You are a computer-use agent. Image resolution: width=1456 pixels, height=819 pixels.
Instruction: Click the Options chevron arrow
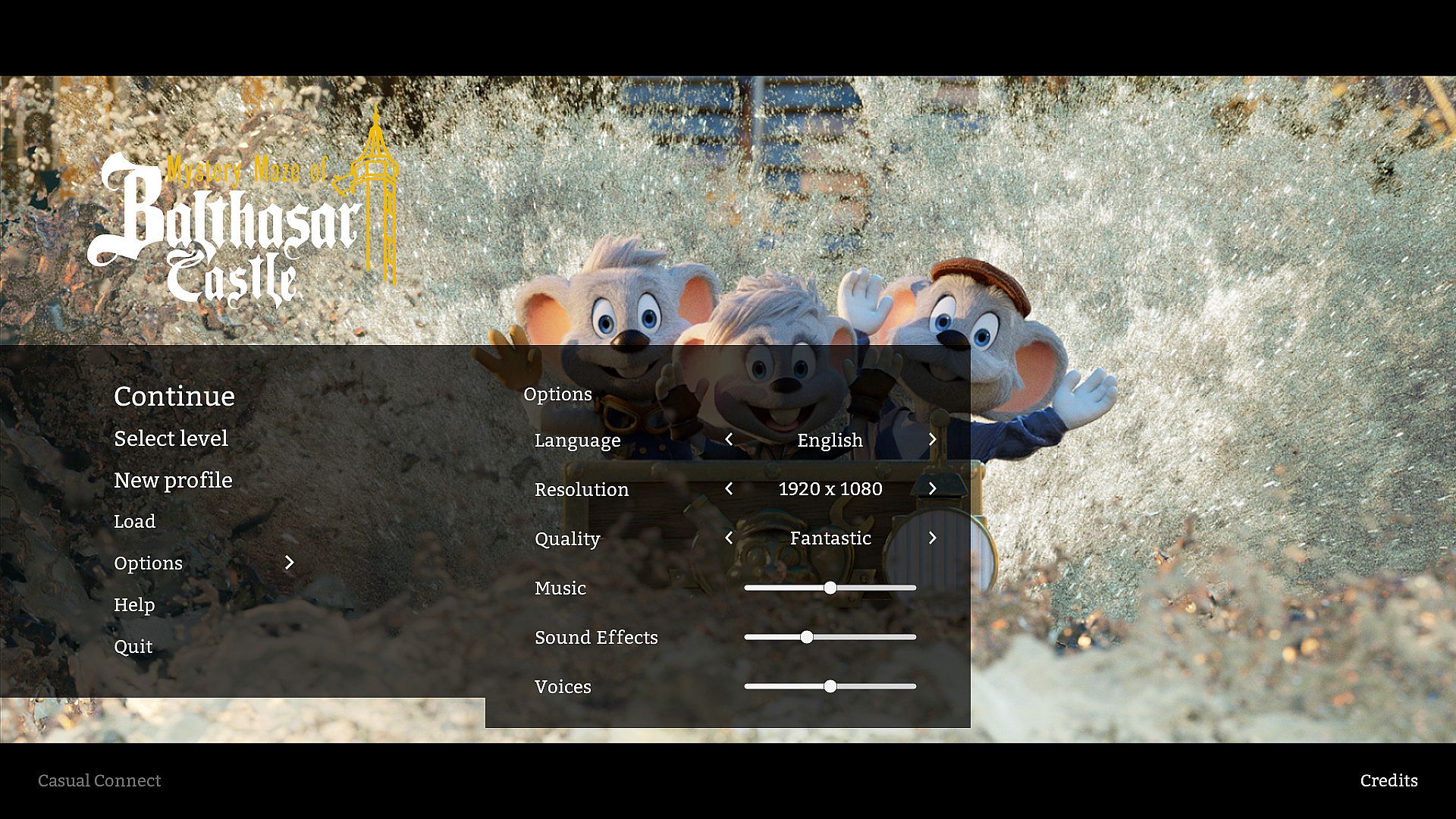(x=289, y=562)
